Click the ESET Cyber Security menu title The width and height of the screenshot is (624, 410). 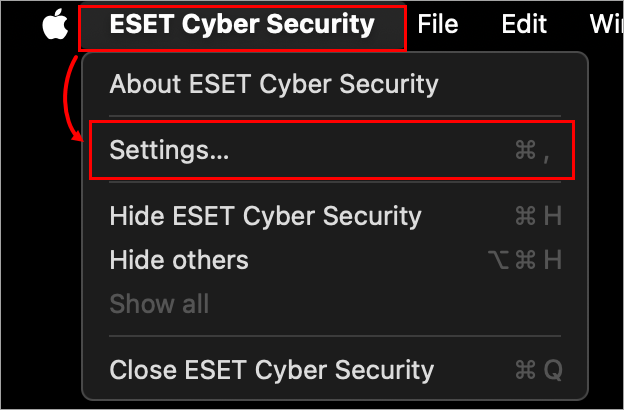click(242, 24)
